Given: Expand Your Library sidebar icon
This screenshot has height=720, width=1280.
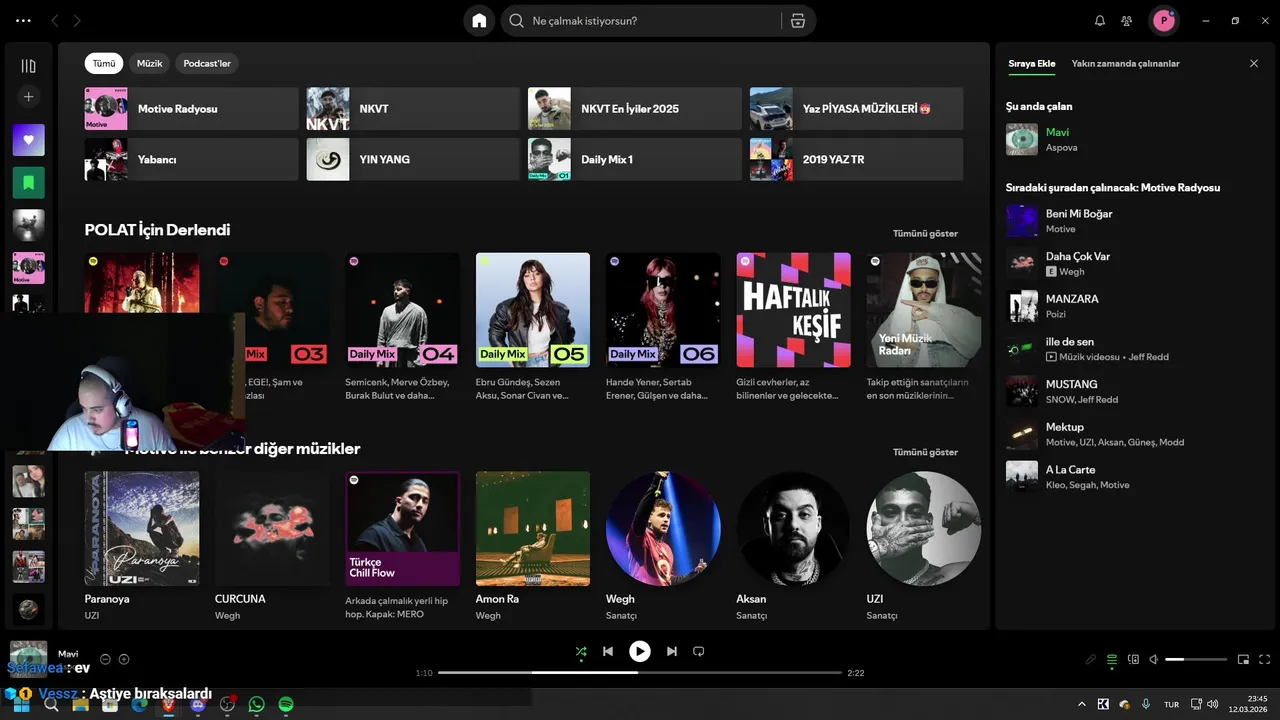Looking at the screenshot, I should click(x=28, y=66).
